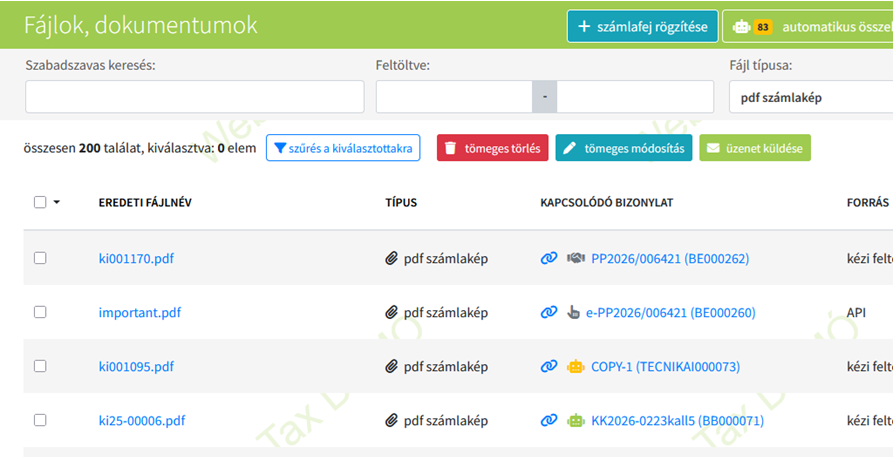Click the chain link icon beside e-PP2026/006421

point(548,312)
